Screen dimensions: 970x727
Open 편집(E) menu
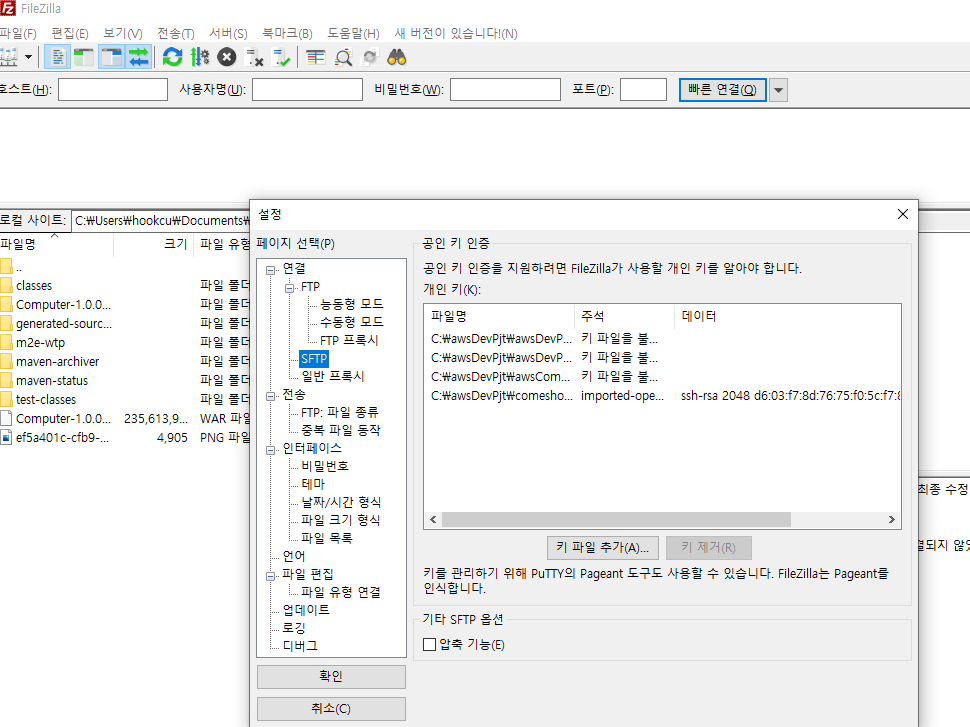coord(69,33)
